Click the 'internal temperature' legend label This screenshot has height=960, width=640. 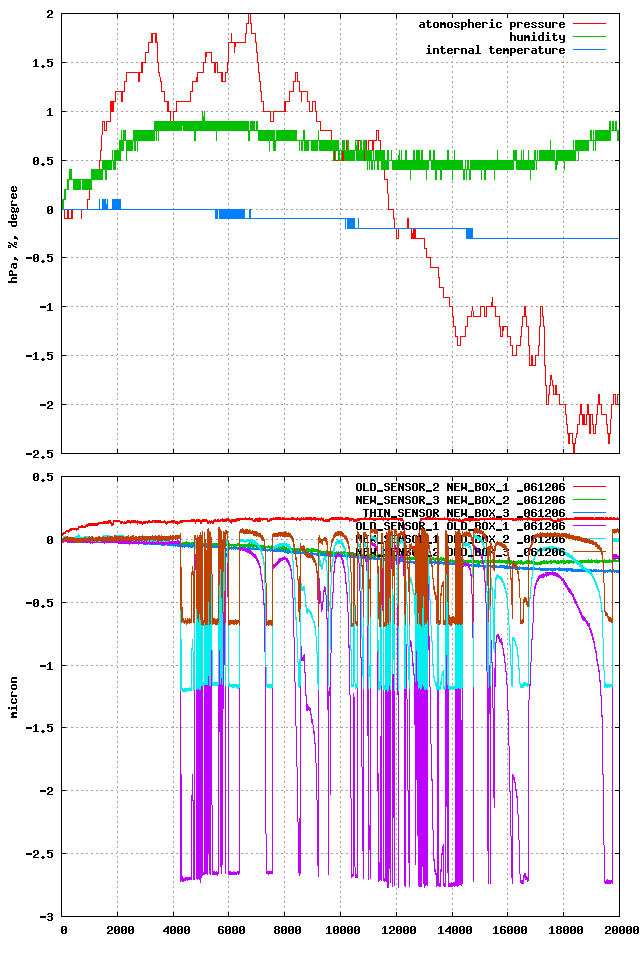(x=495, y=50)
